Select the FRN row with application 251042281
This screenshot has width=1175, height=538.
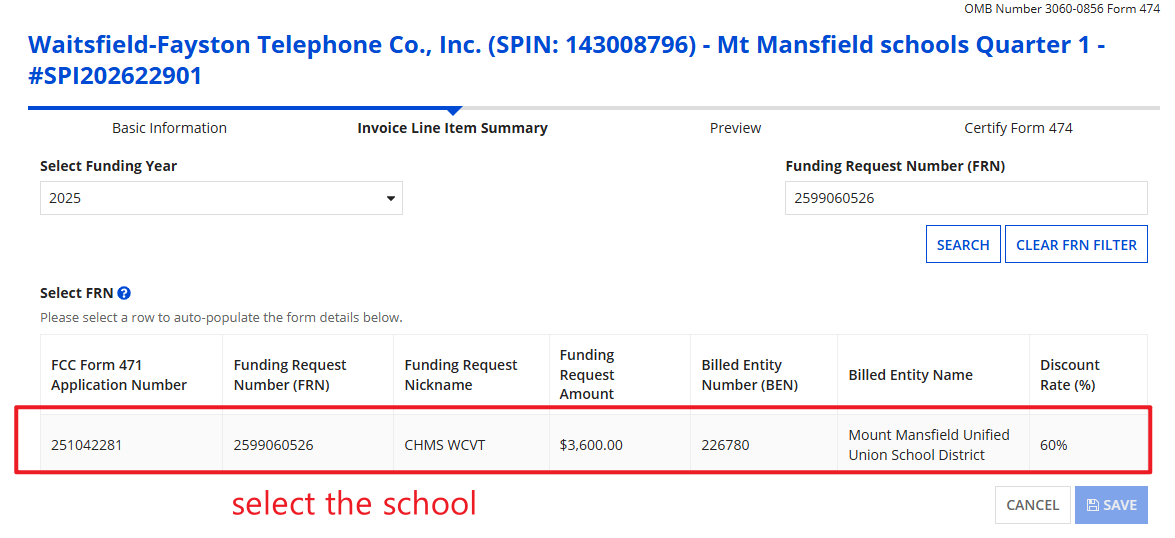(x=87, y=445)
